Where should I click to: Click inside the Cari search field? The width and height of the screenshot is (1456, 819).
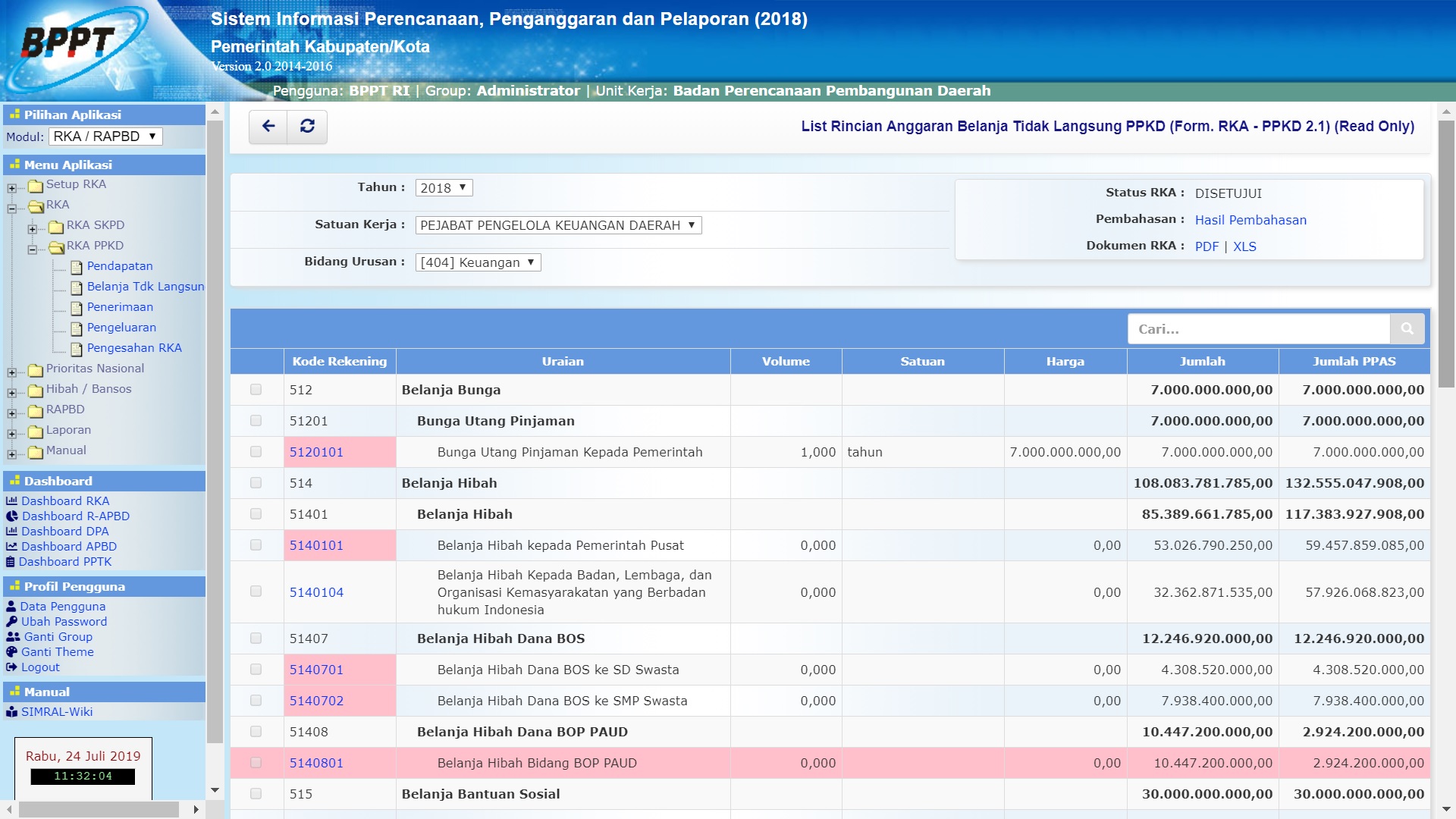(1259, 328)
